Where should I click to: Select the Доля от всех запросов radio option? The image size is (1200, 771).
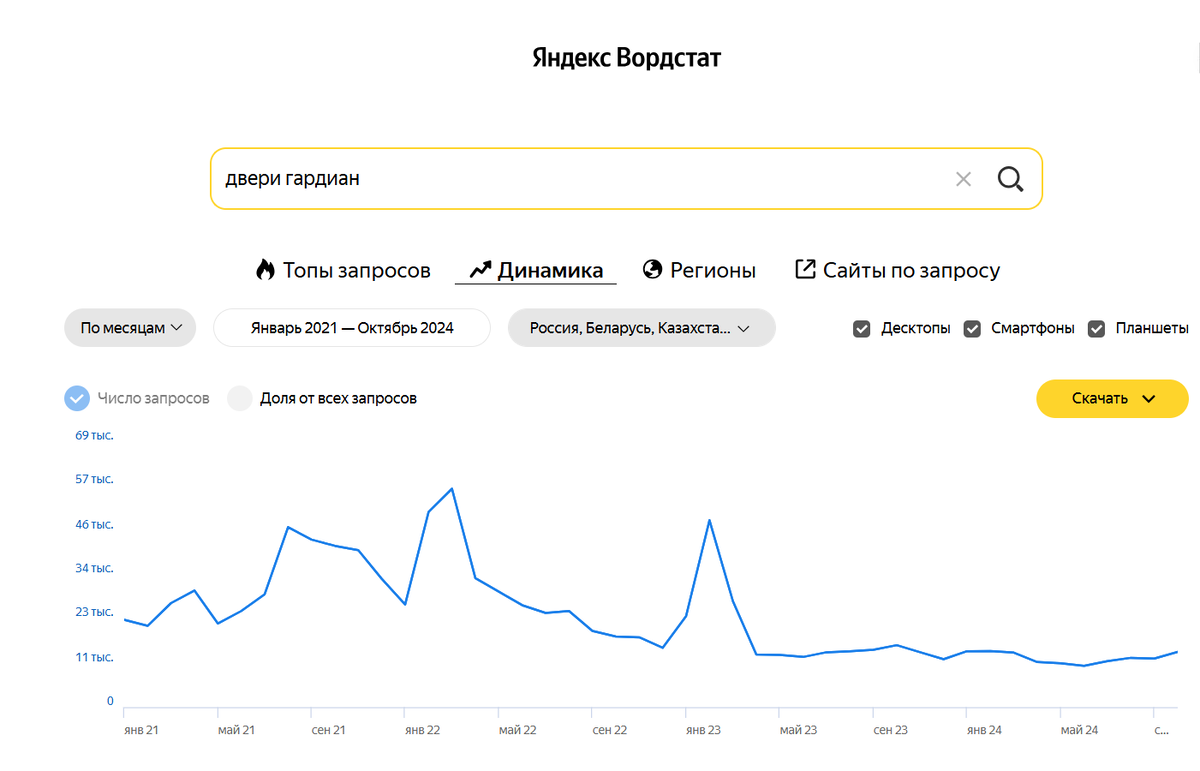click(x=240, y=398)
